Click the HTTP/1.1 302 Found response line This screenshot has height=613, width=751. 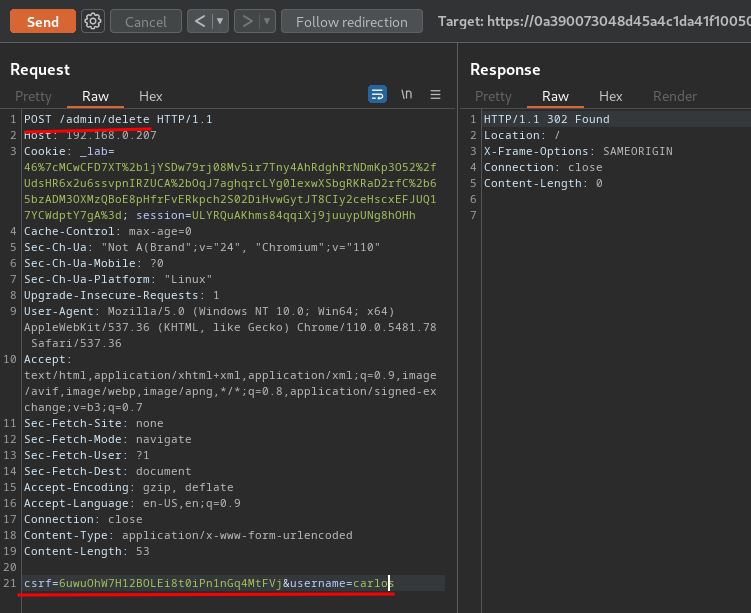pyautogui.click(x=546, y=119)
